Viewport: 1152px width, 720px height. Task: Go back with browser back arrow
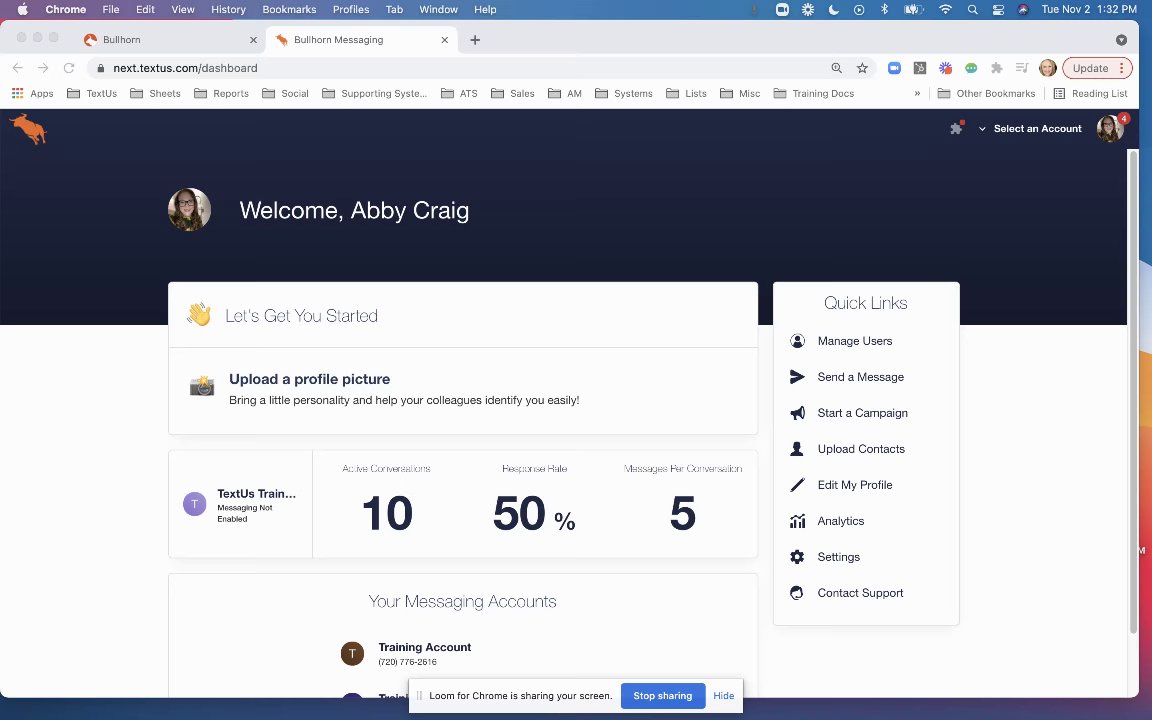[18, 68]
